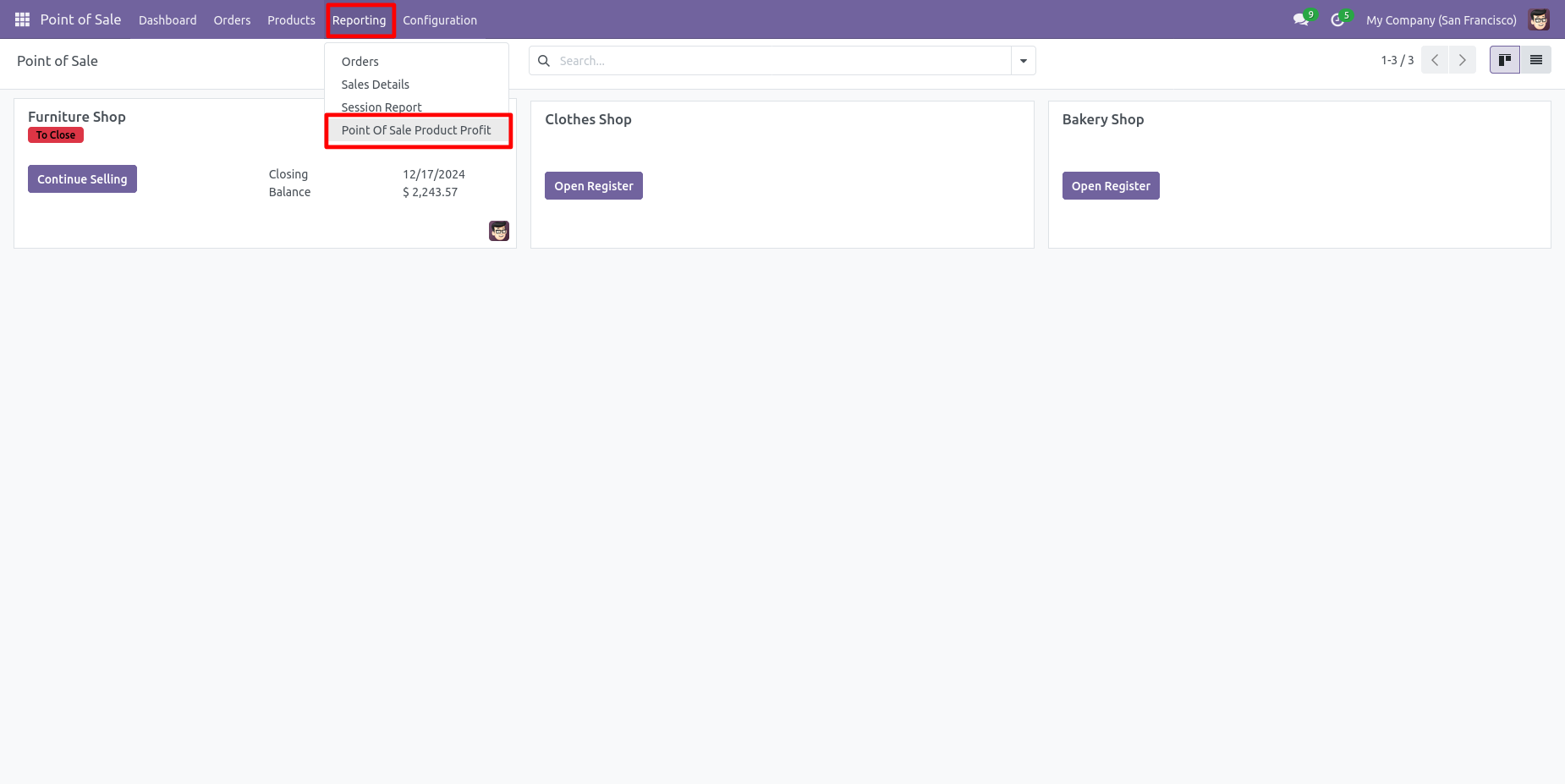Click the Reporting menu

tap(359, 20)
